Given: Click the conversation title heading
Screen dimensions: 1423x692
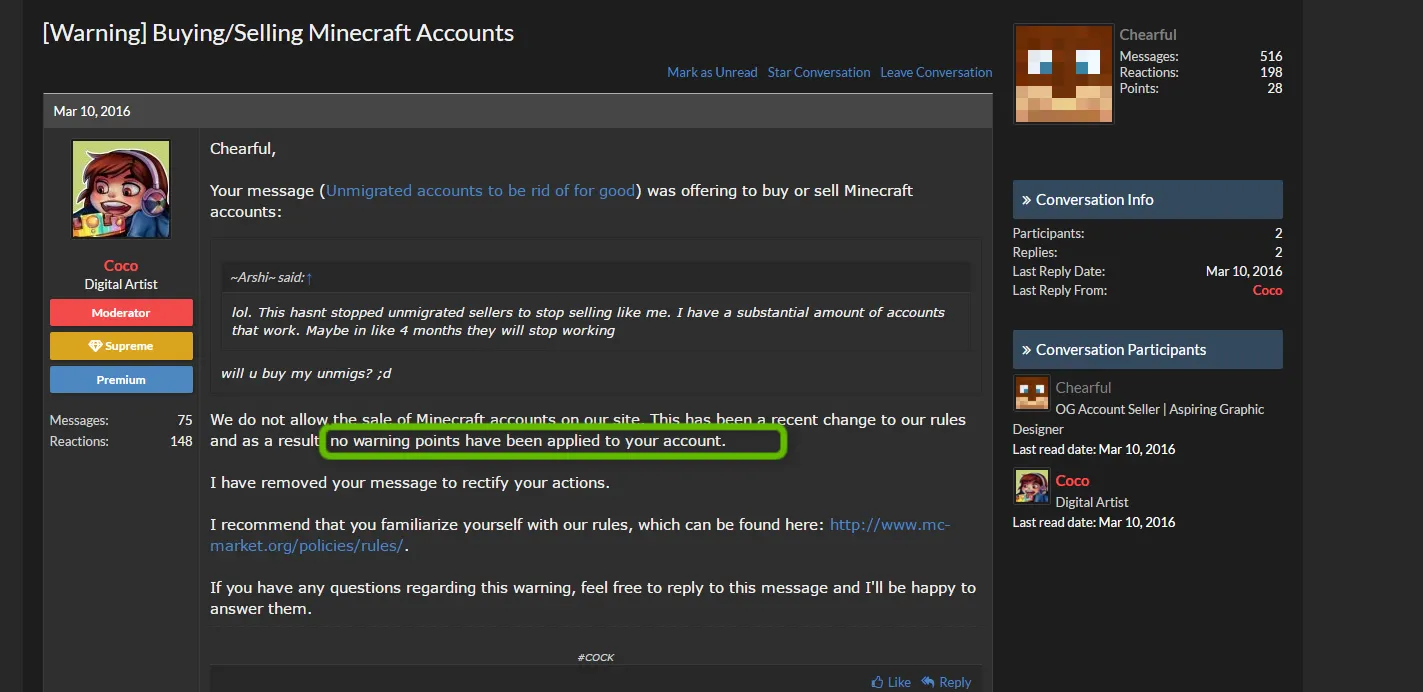Looking at the screenshot, I should (x=278, y=33).
